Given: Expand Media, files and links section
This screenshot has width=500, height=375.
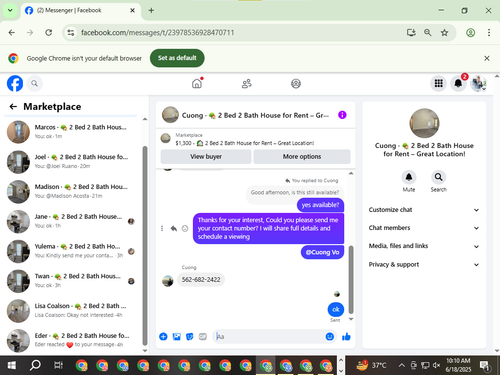Looking at the screenshot, I should (424, 246).
